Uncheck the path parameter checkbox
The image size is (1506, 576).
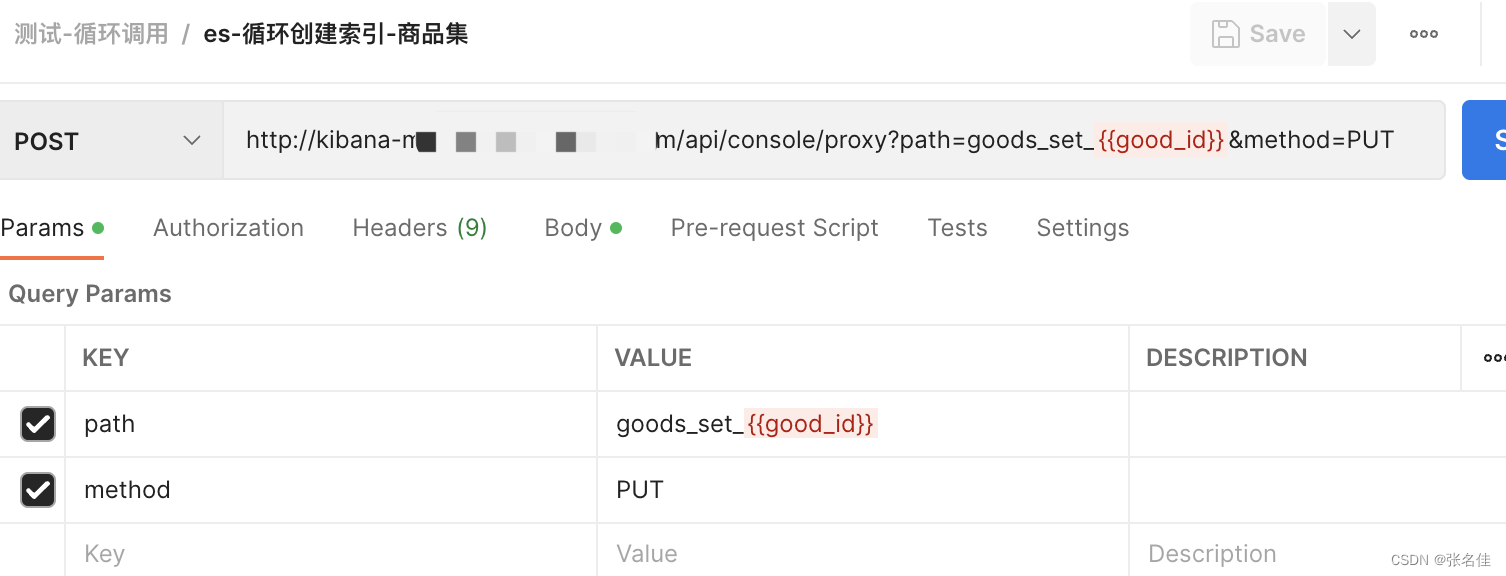pos(38,424)
